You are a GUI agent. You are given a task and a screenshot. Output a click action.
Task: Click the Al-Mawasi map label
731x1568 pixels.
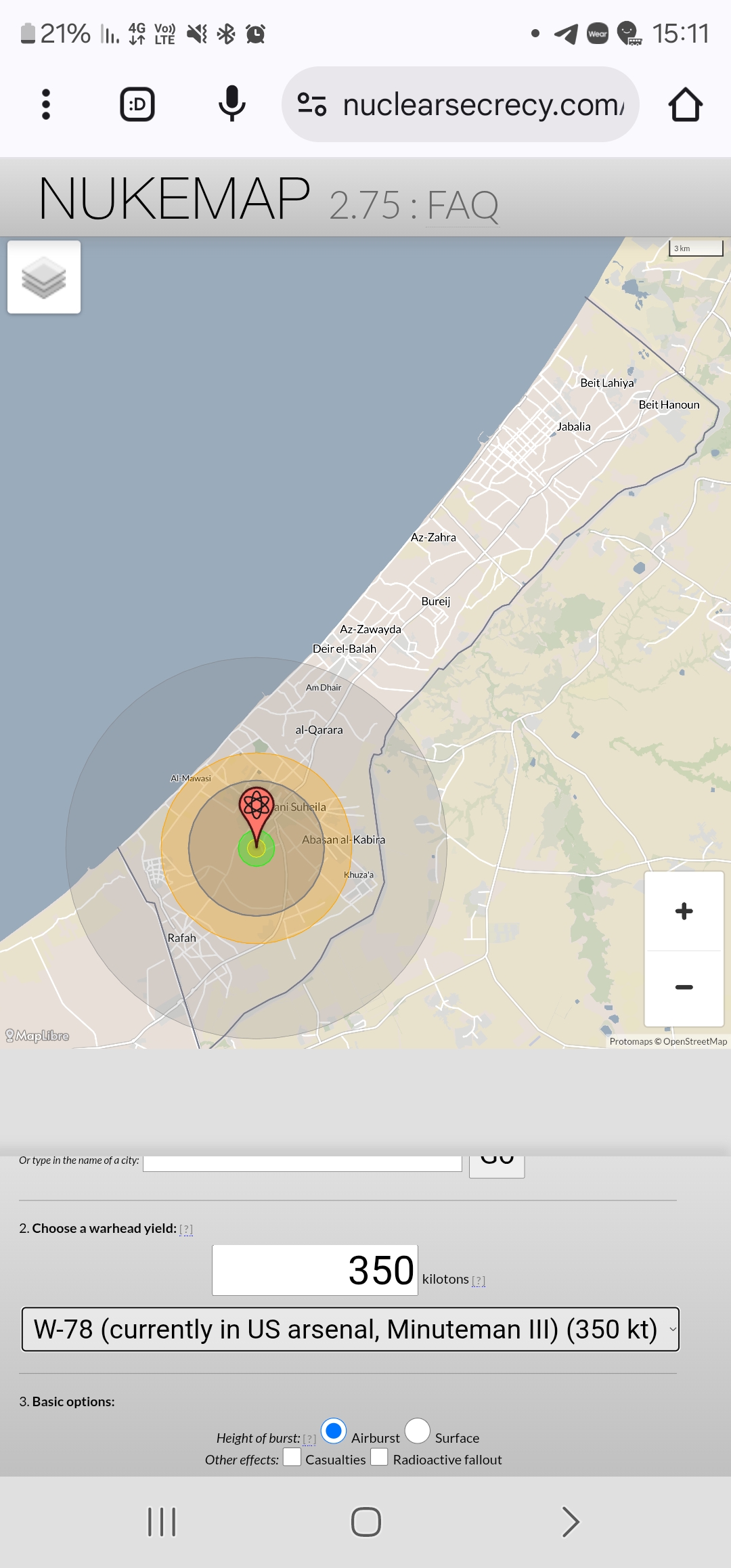point(191,779)
